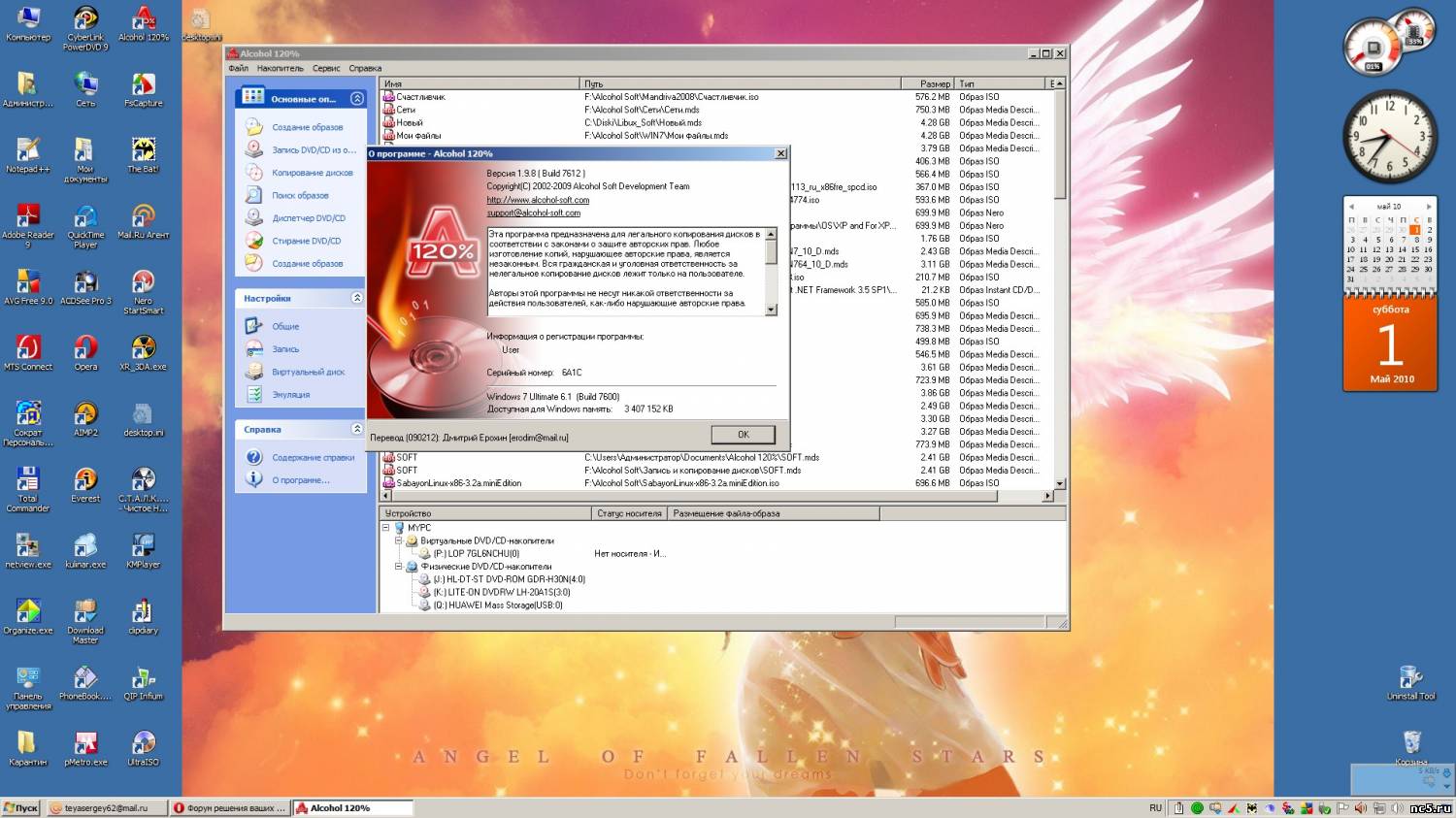This screenshot has width=1456, height=818.
Task: Launch Поиск образов image search
Action: point(300,195)
